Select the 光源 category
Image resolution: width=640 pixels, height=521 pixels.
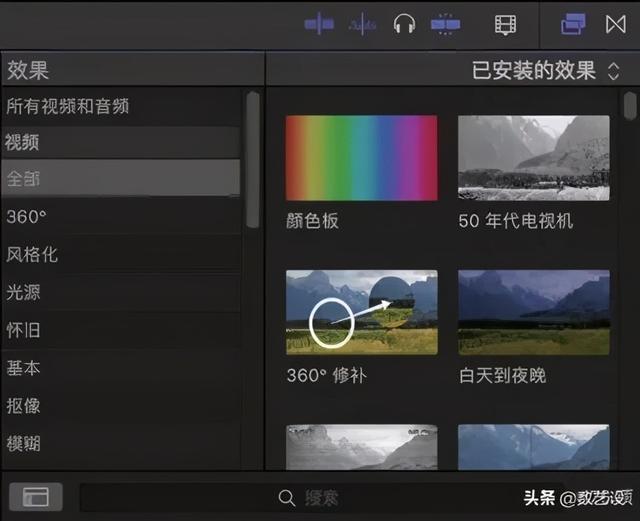click(121, 292)
